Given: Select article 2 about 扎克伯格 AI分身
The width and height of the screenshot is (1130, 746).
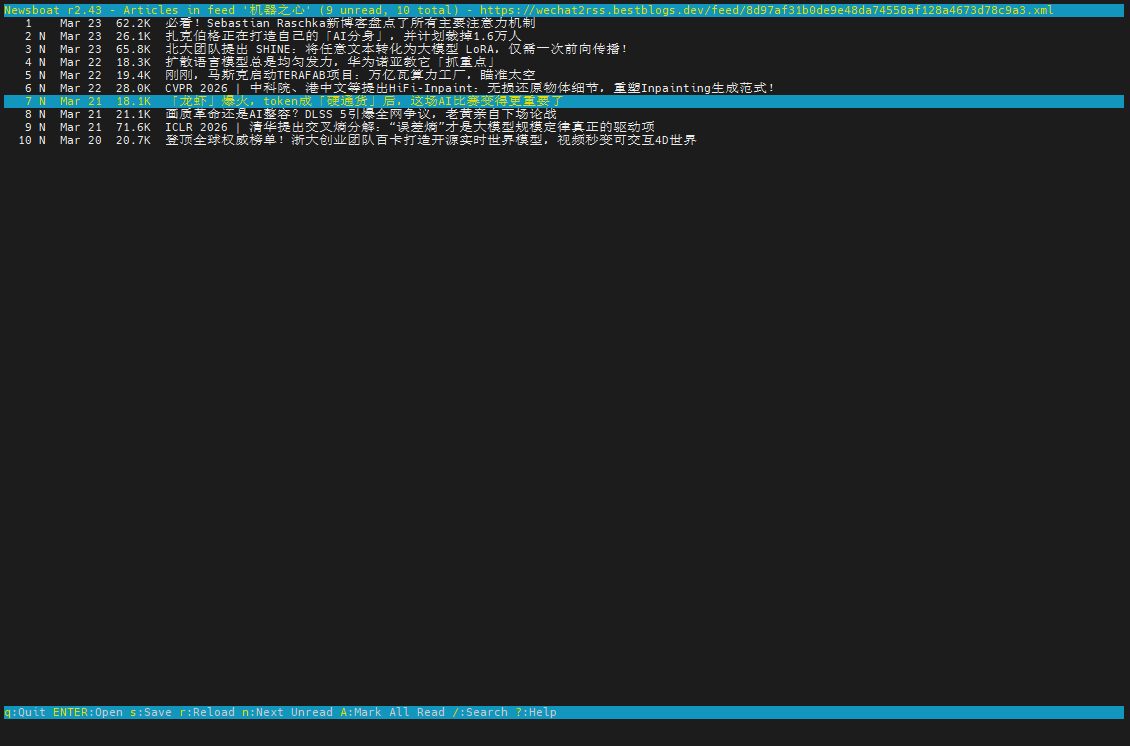Looking at the screenshot, I should point(343,36).
